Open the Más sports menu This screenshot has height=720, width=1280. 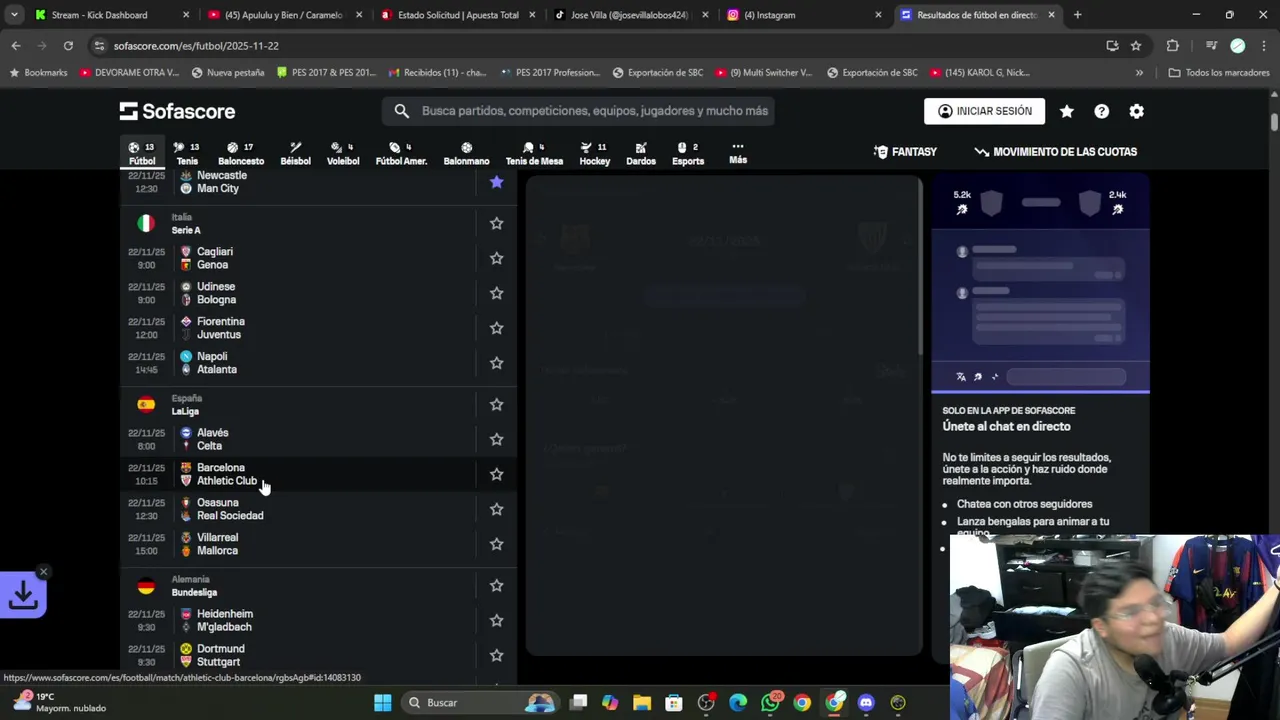pyautogui.click(x=738, y=153)
